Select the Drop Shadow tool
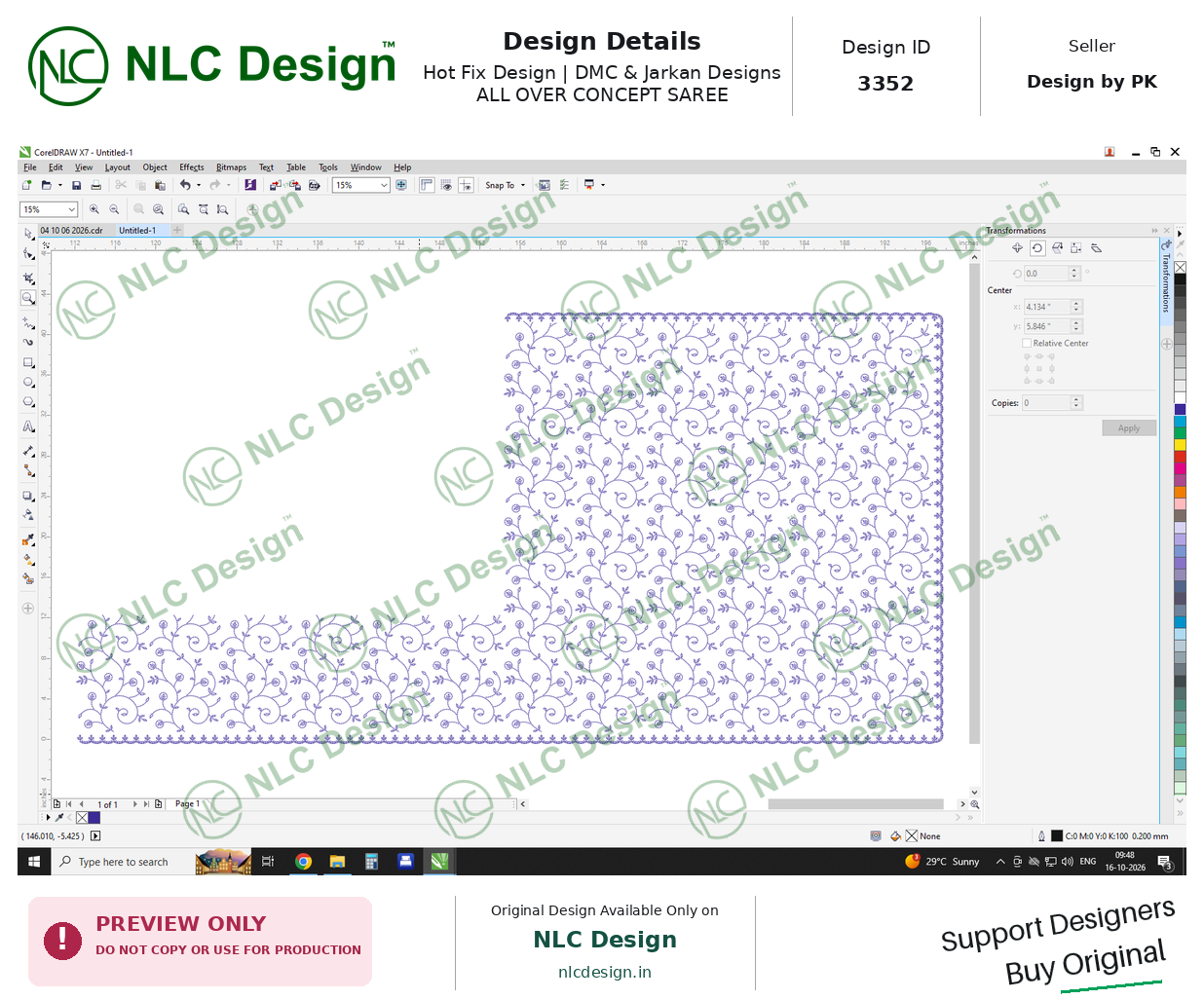This screenshot has width=1204, height=1000. pos(28,496)
